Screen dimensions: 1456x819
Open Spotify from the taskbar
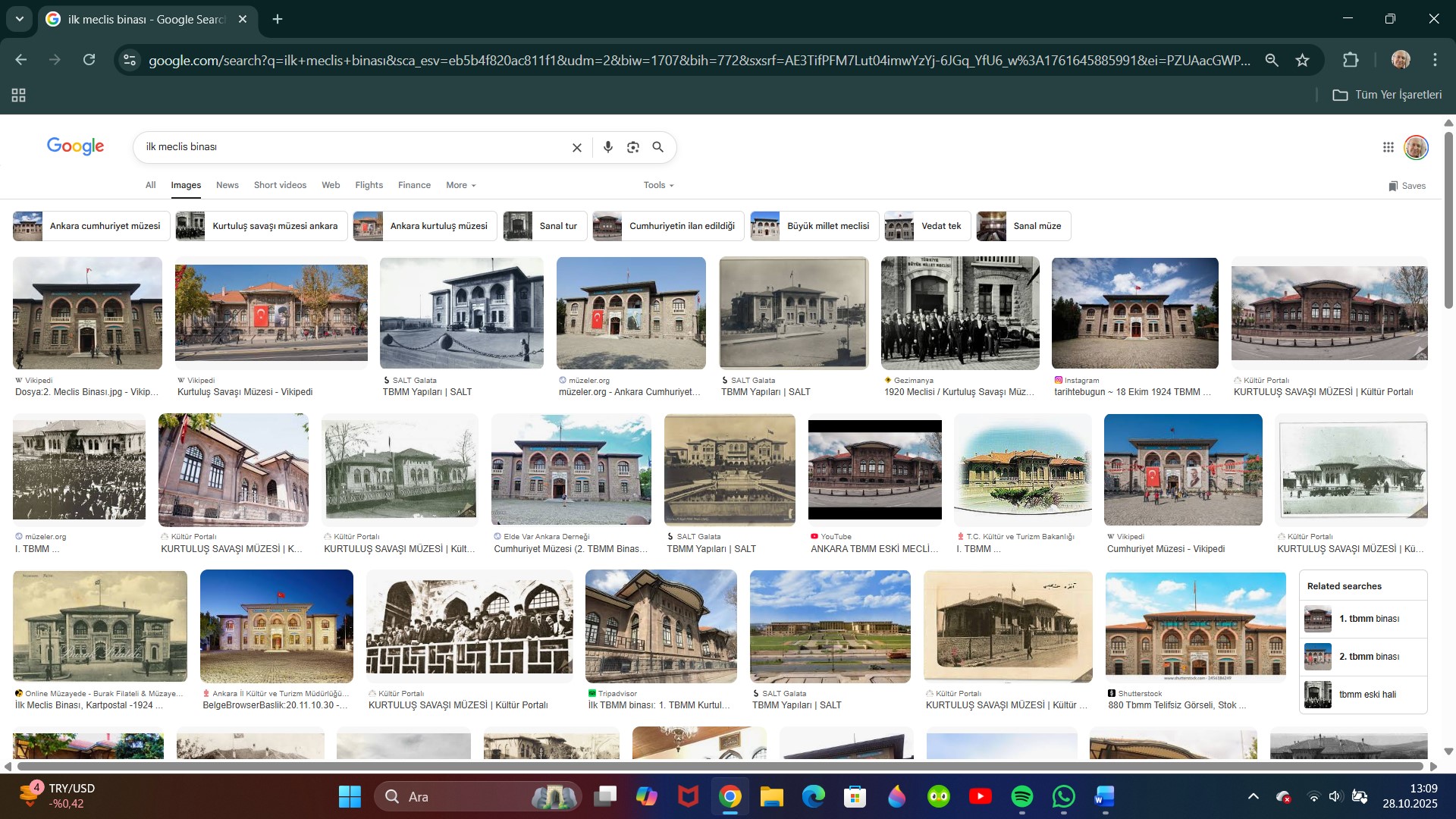pyautogui.click(x=1021, y=796)
